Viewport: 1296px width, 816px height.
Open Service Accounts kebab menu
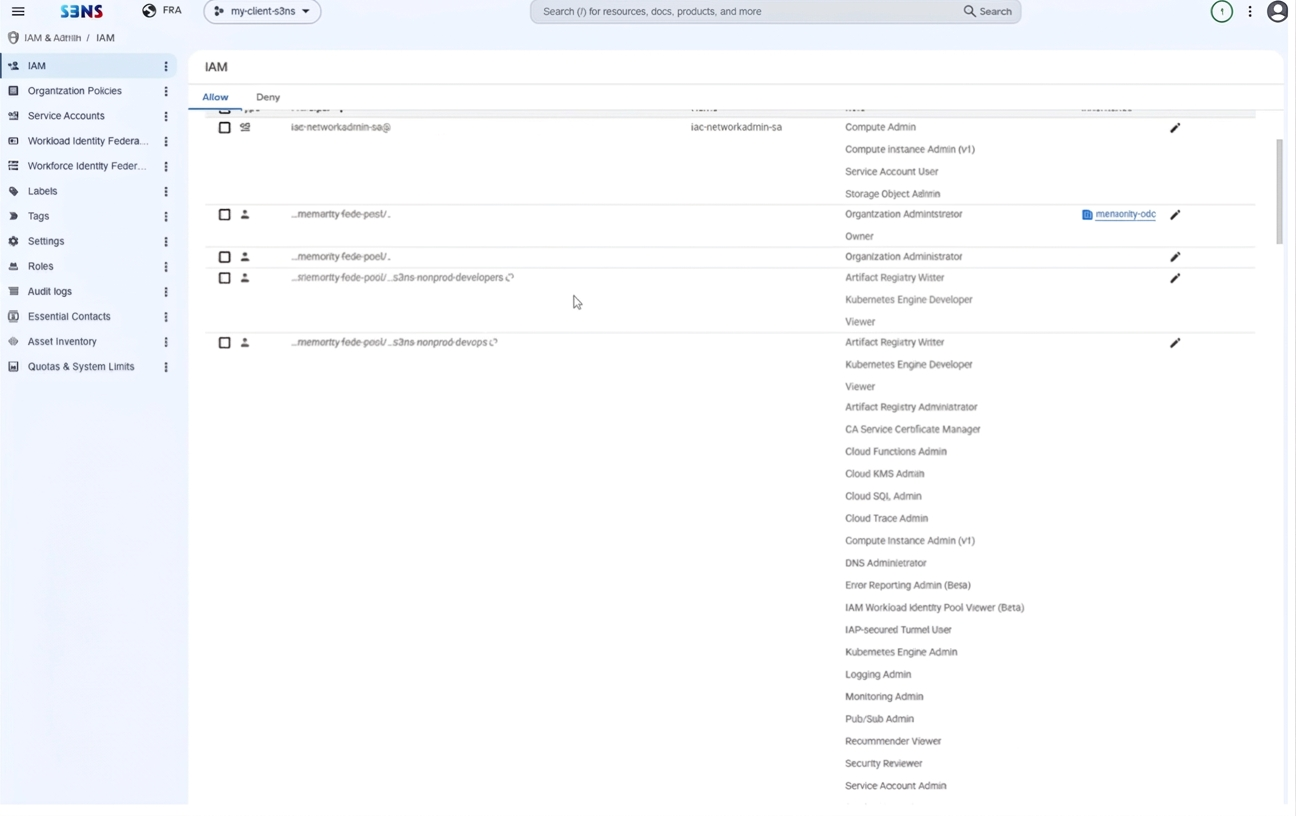point(166,116)
